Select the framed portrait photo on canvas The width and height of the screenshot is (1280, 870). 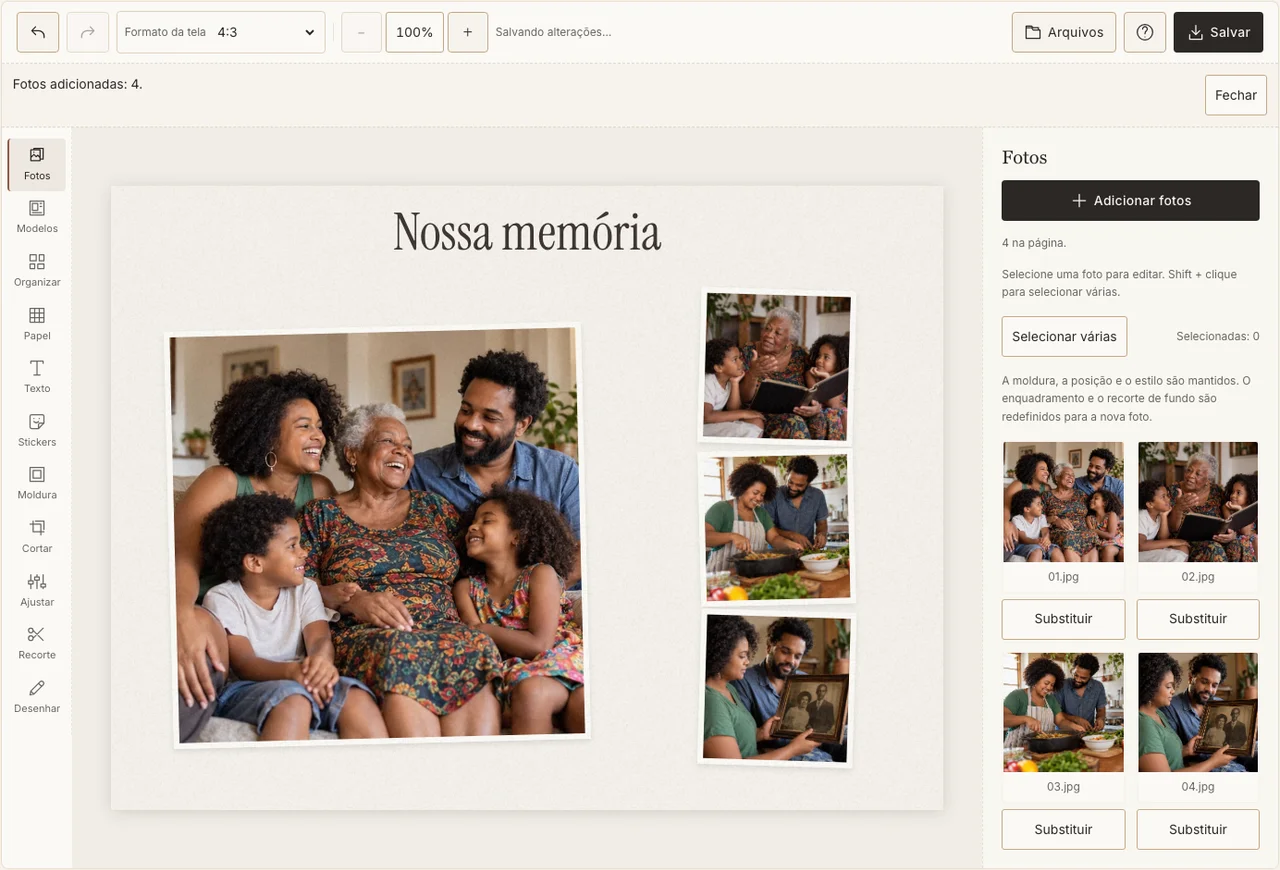coord(776,689)
